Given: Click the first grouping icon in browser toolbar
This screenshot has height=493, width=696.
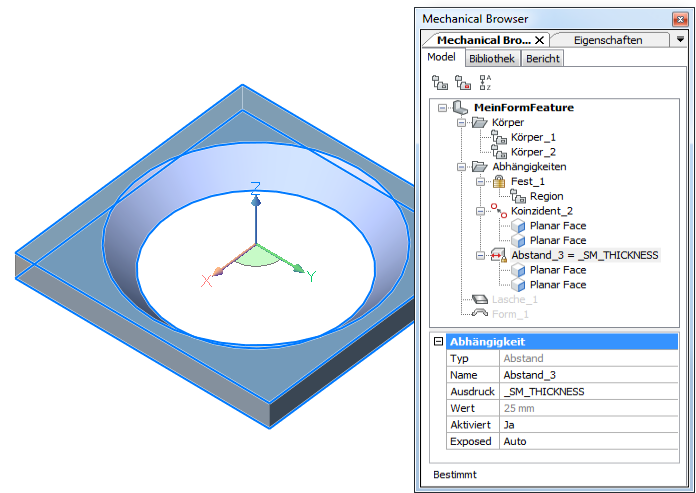Looking at the screenshot, I should [x=439, y=83].
